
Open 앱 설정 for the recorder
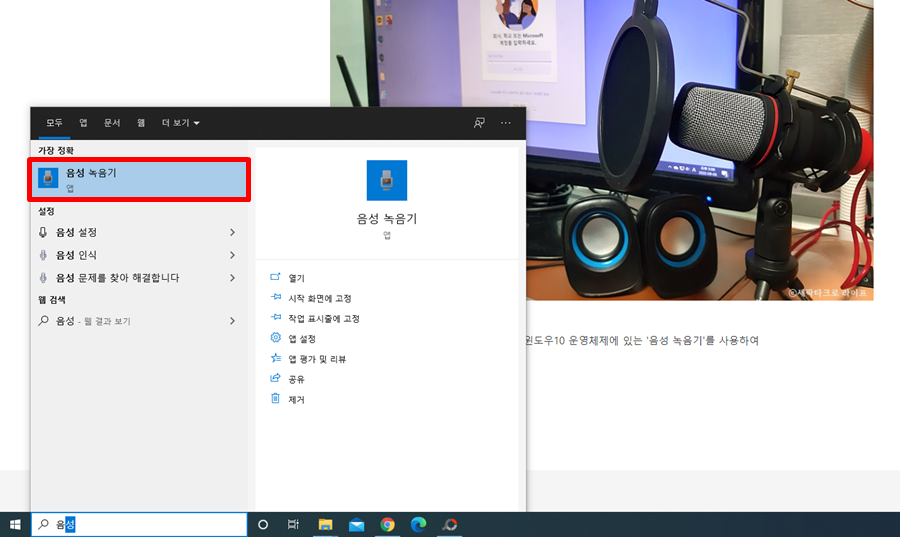pyautogui.click(x=302, y=339)
